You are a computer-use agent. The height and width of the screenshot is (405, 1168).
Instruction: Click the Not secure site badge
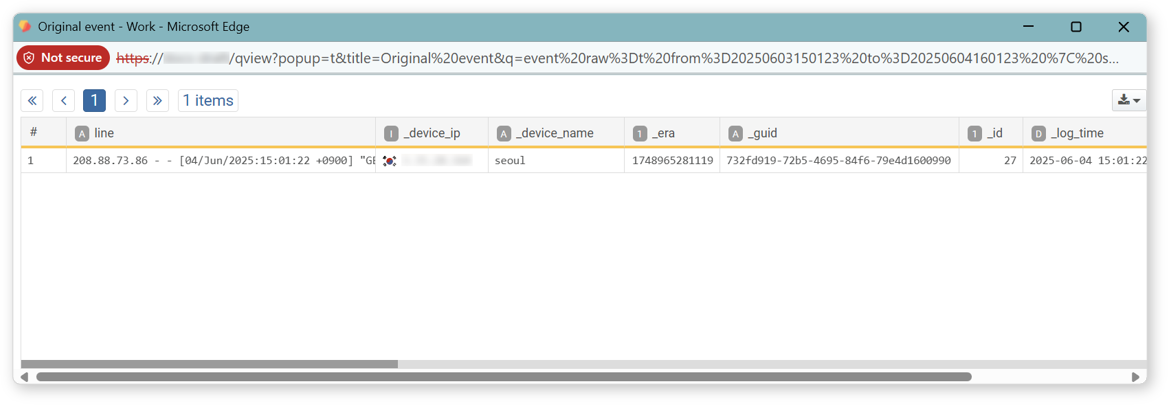point(63,58)
